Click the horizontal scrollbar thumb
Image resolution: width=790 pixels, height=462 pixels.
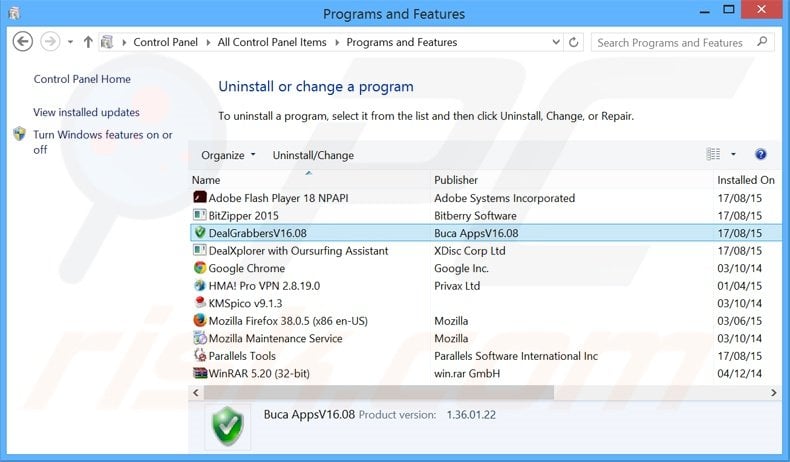point(379,392)
